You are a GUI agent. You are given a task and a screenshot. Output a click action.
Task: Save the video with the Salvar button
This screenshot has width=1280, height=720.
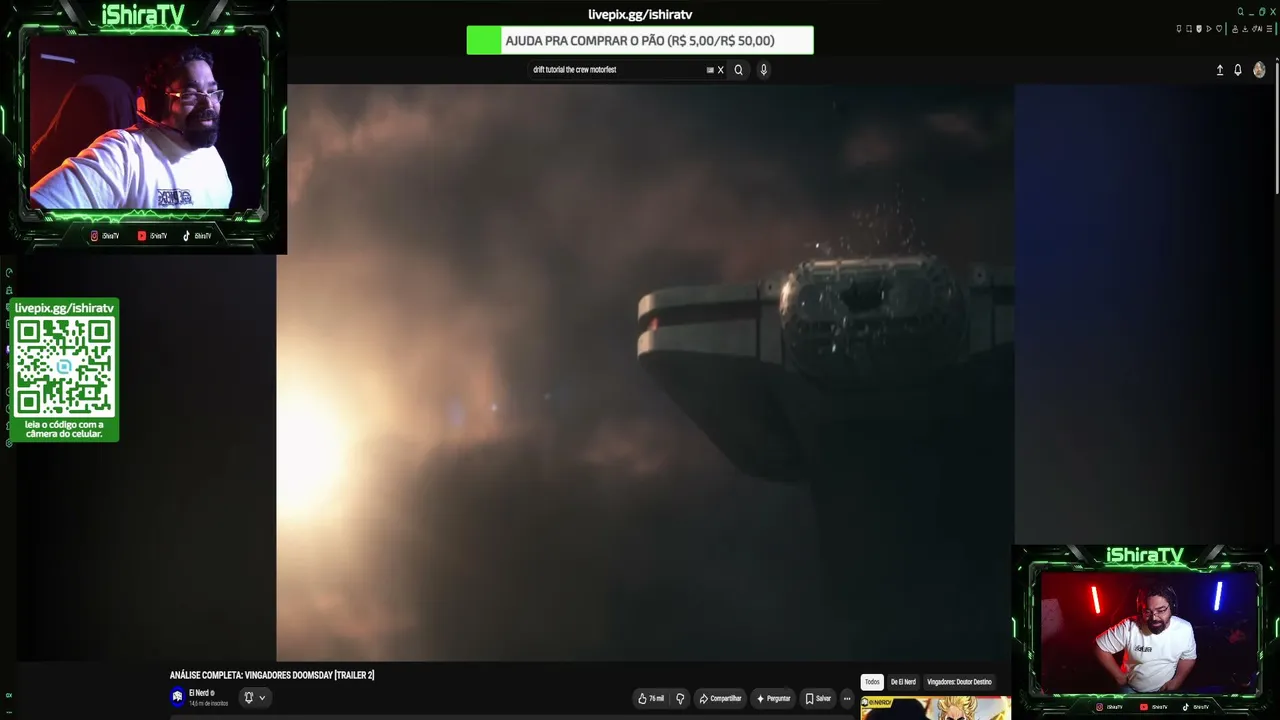[x=818, y=699]
